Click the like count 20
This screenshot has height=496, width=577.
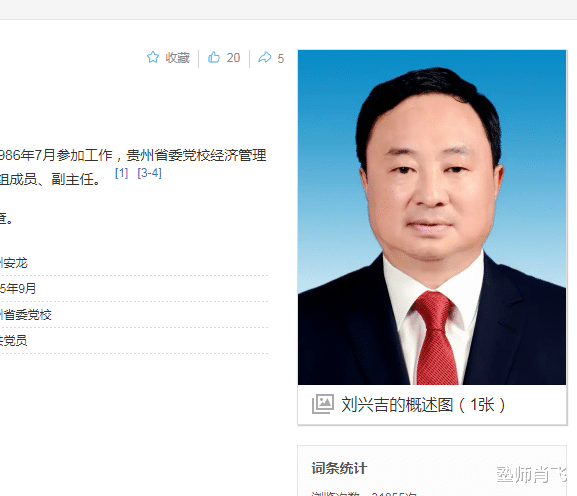coord(233,58)
